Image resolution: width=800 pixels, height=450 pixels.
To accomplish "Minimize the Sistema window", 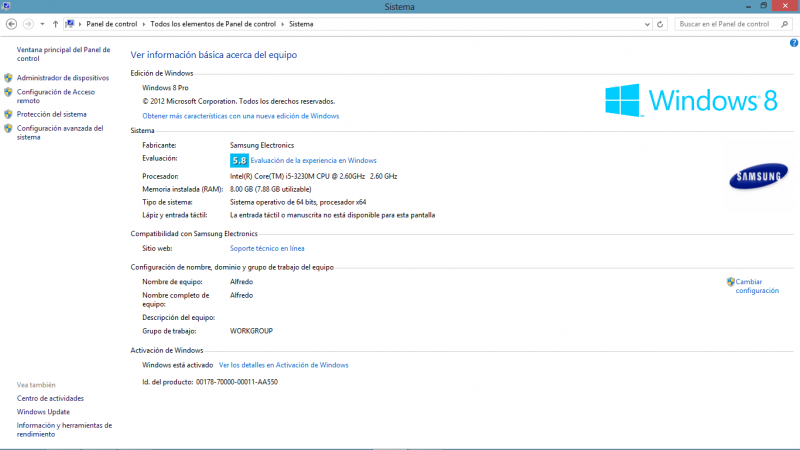I will pos(748,6).
